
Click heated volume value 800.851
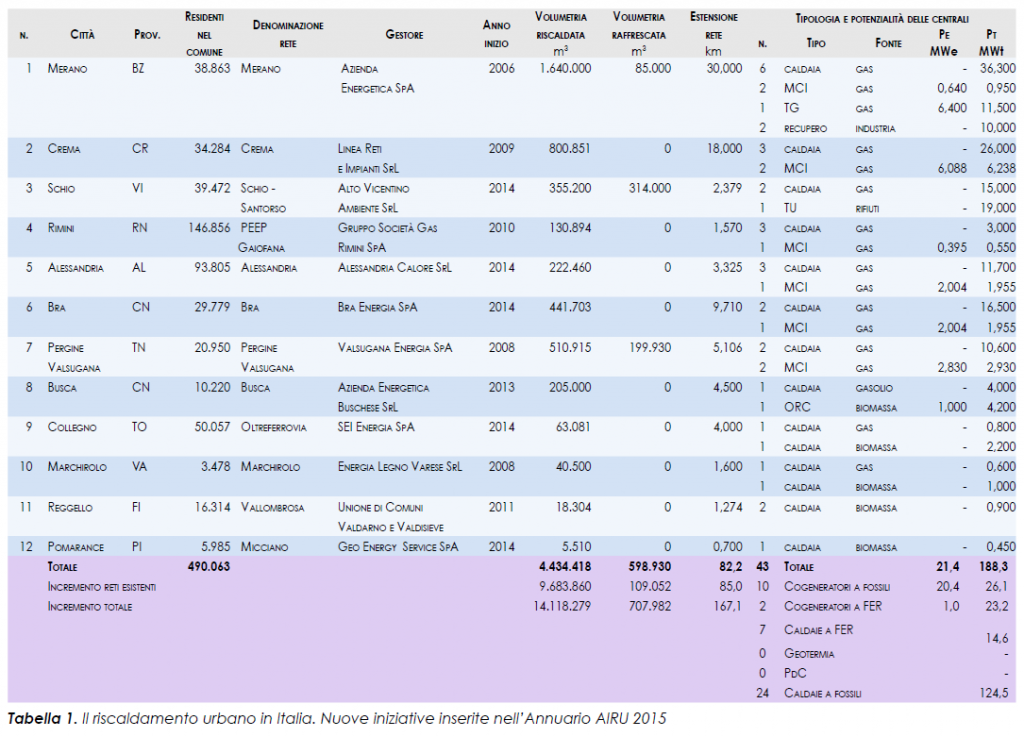(x=569, y=148)
